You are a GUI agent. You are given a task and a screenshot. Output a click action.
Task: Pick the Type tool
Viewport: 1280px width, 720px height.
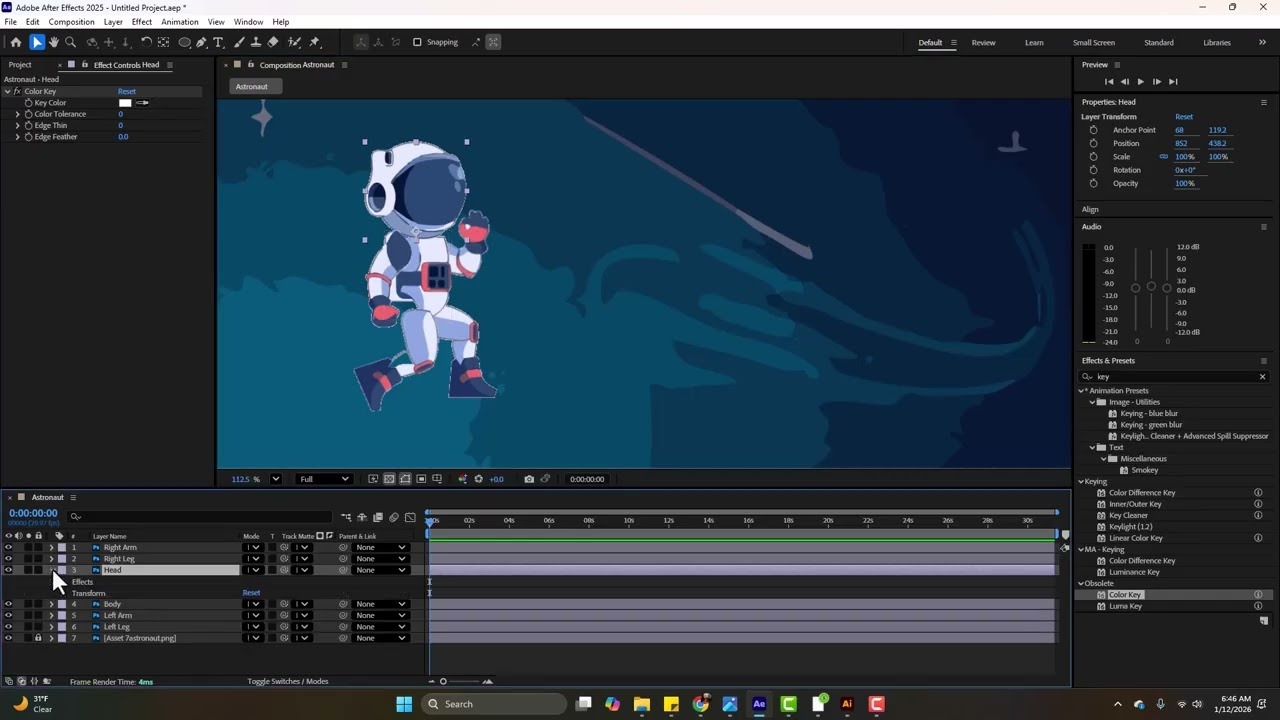click(219, 42)
